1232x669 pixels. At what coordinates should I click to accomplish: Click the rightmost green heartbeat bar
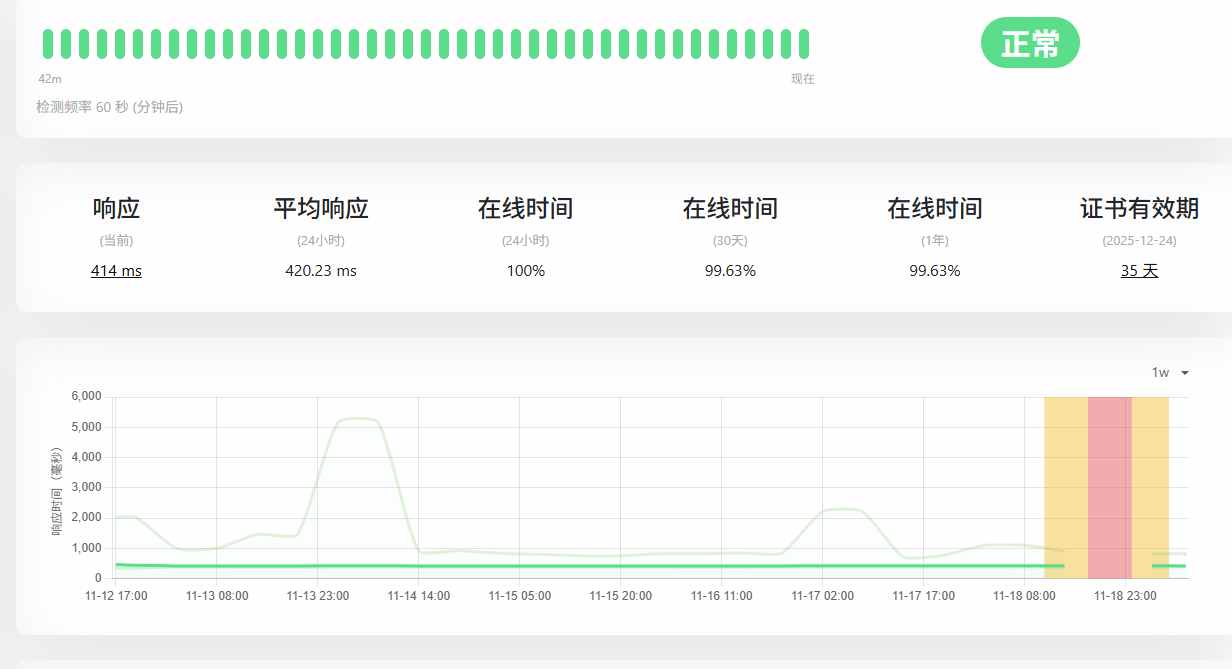coord(803,44)
